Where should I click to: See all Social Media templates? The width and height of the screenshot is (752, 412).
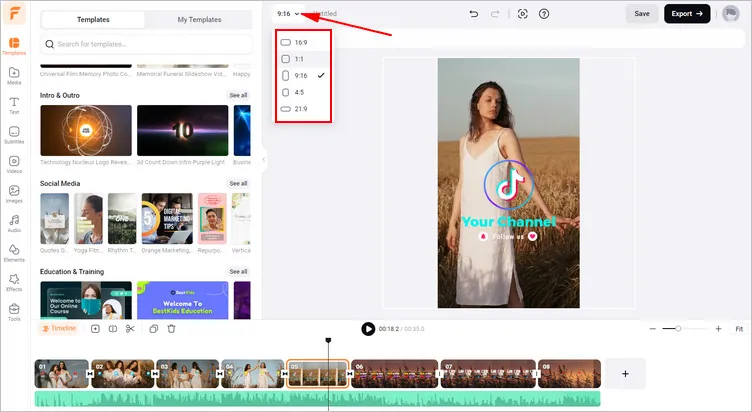click(x=238, y=183)
